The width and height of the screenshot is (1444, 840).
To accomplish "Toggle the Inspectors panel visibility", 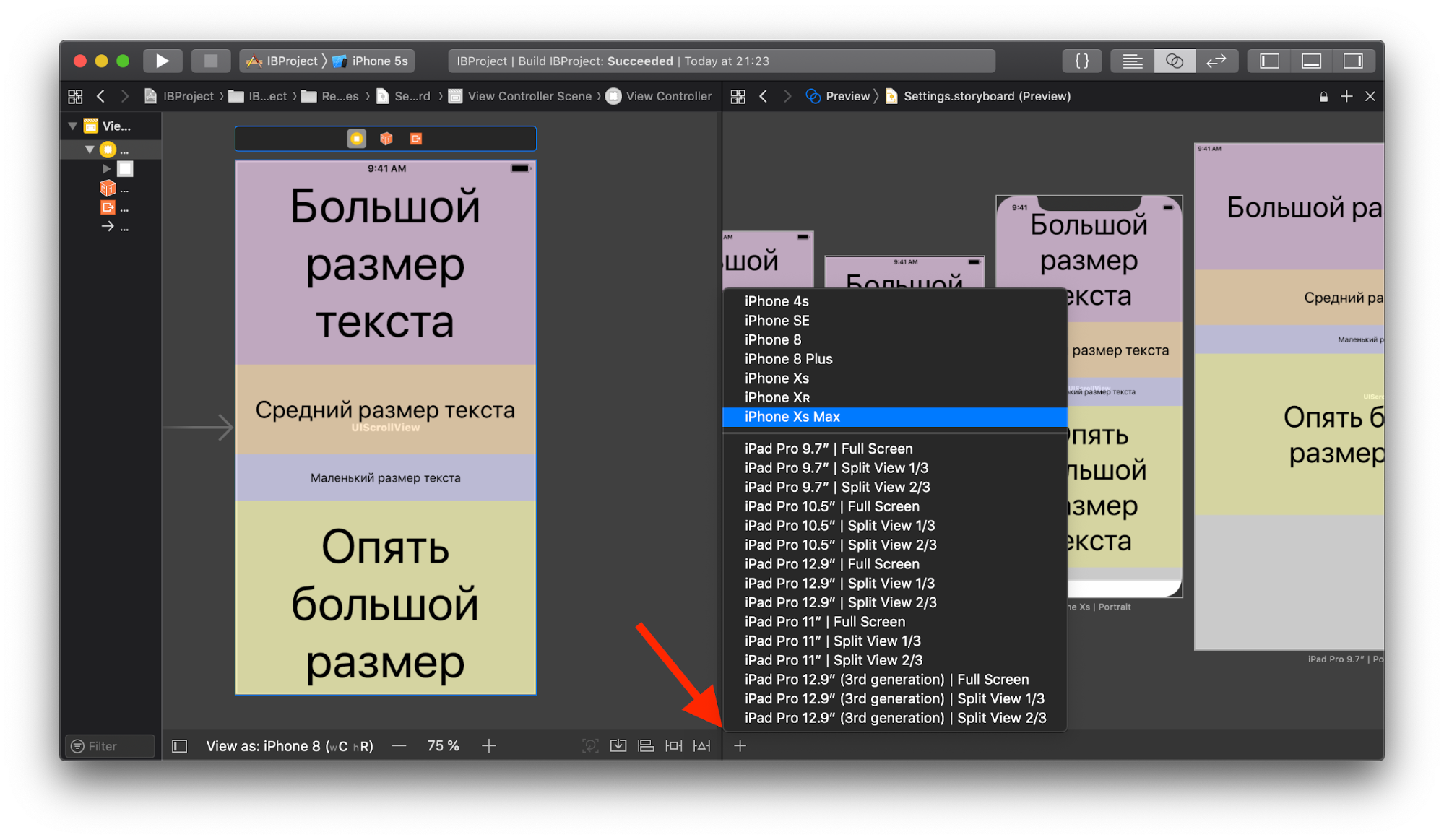I will coord(1352,61).
